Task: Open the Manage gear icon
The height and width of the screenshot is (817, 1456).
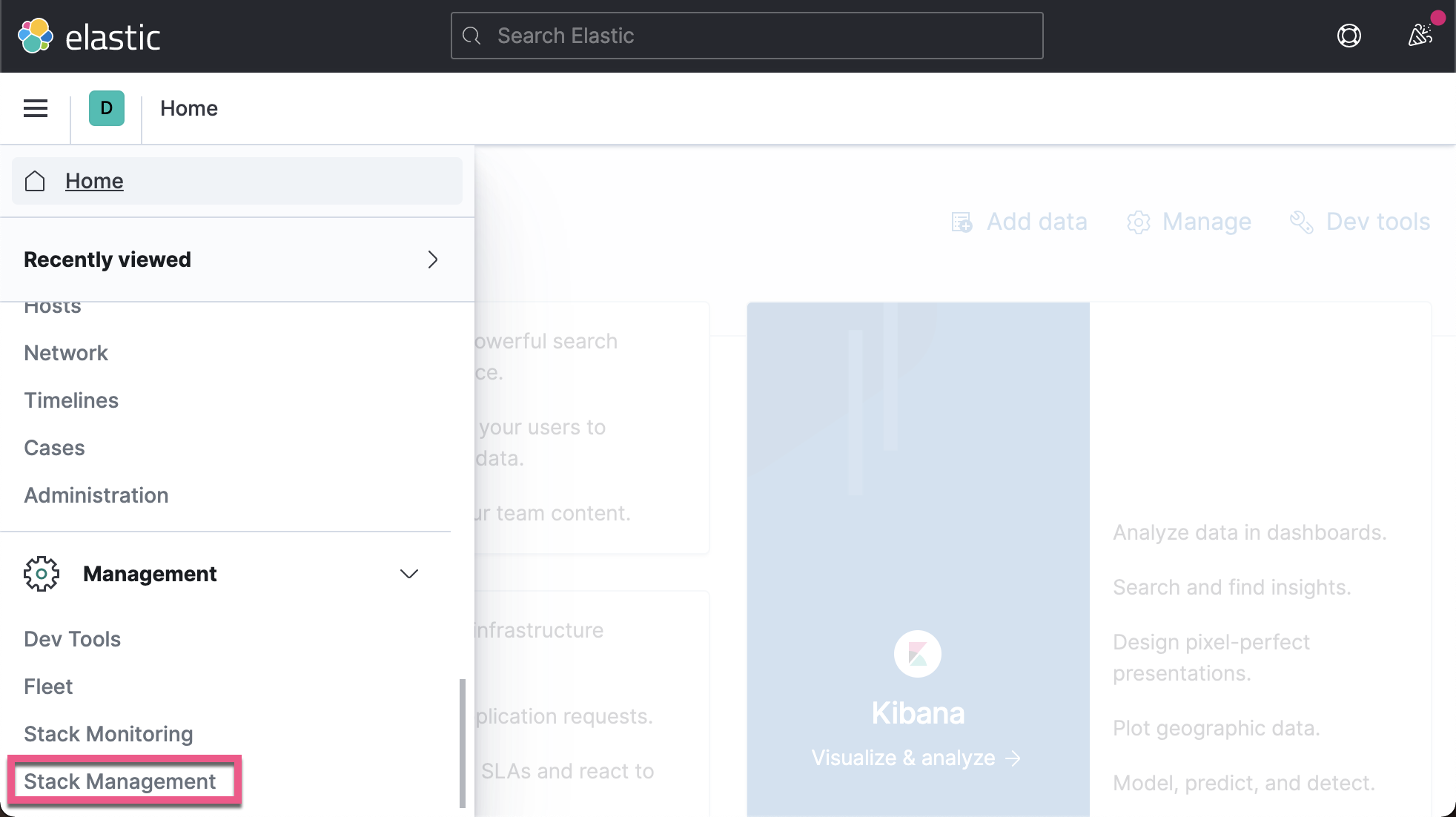Action: click(x=1139, y=222)
